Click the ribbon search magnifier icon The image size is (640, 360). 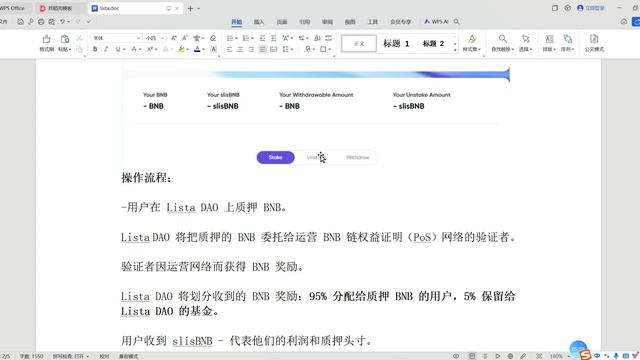pos(457,22)
